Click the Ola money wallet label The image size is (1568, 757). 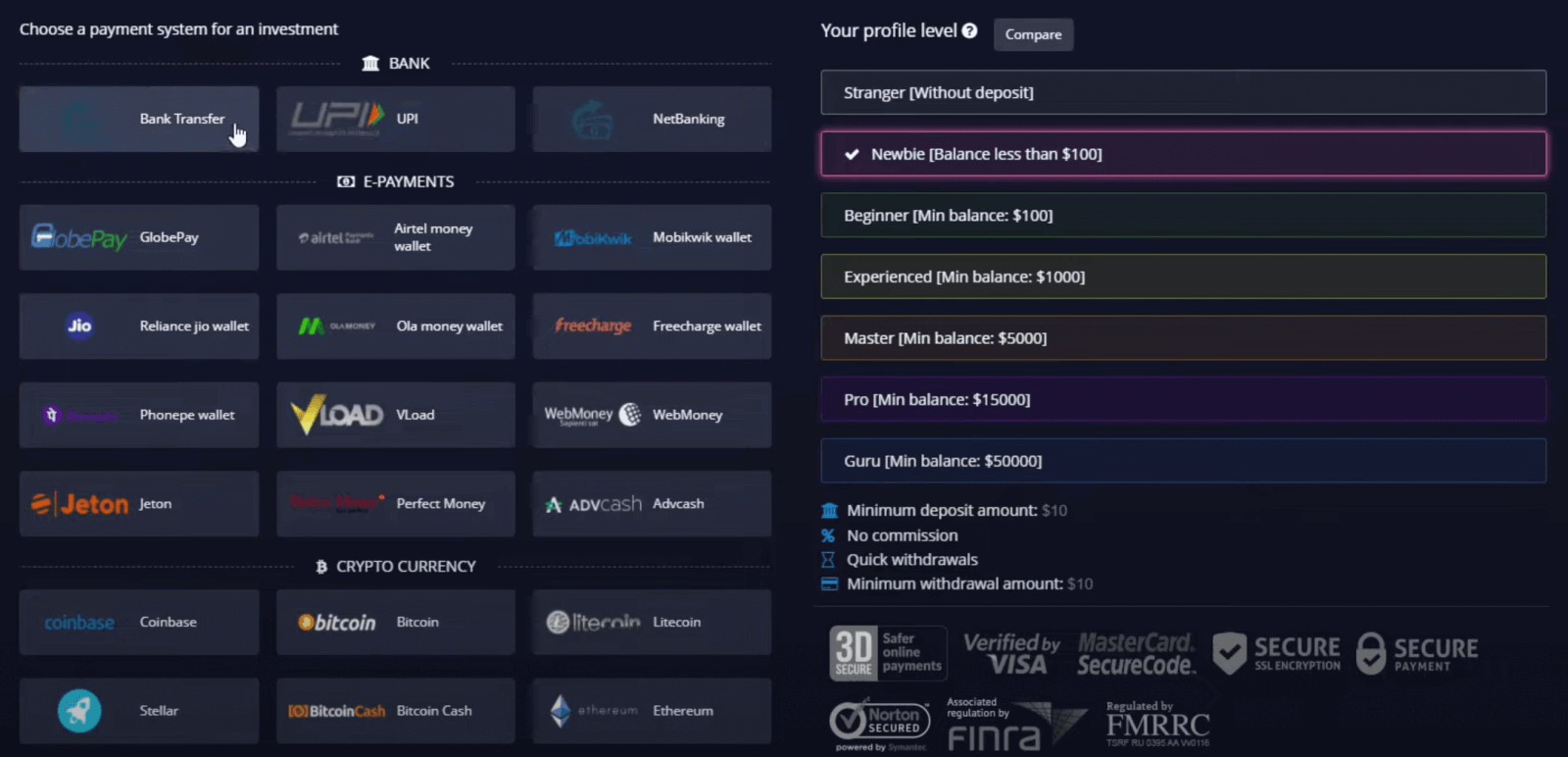coord(449,326)
